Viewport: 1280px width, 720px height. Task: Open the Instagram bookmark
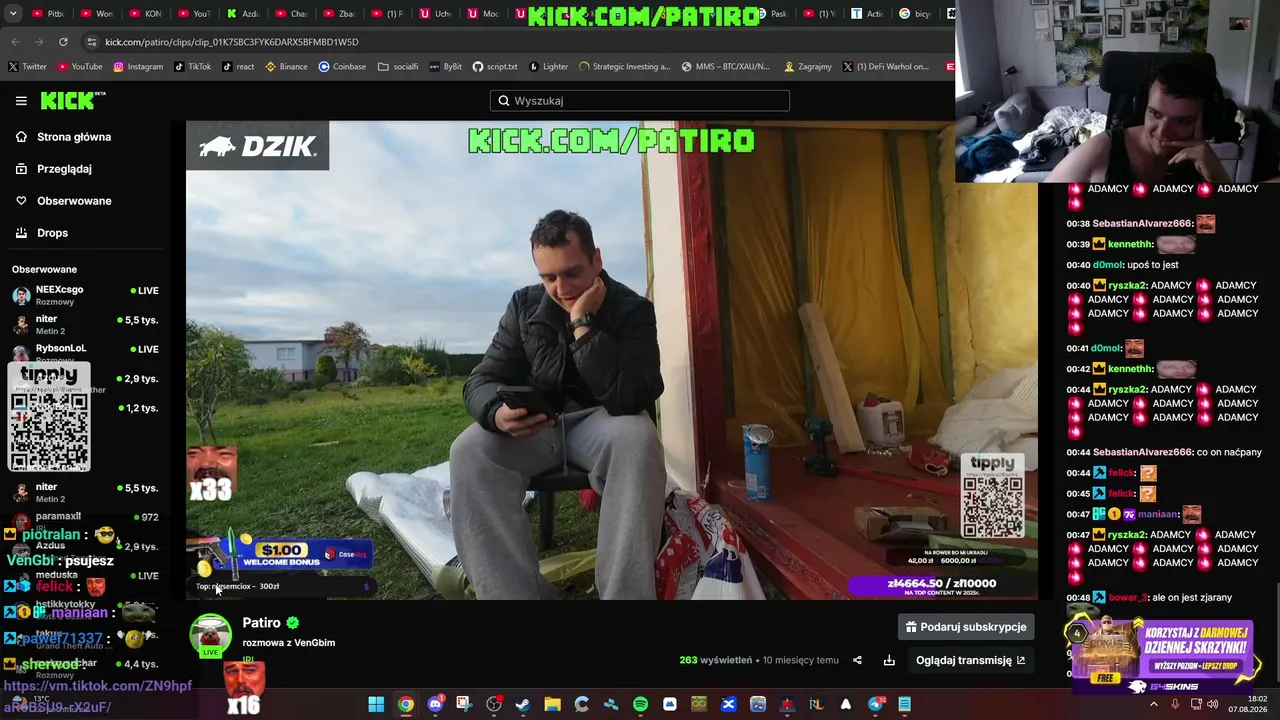138,67
